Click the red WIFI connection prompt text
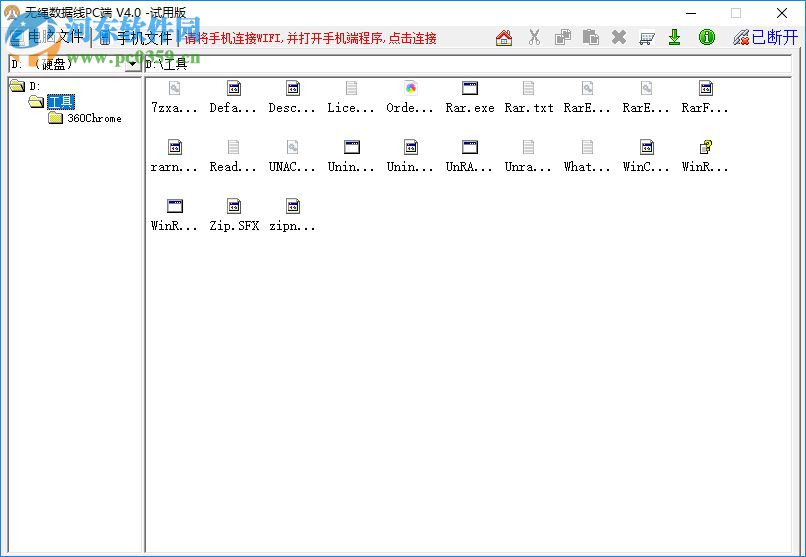This screenshot has width=806, height=557. click(x=310, y=39)
